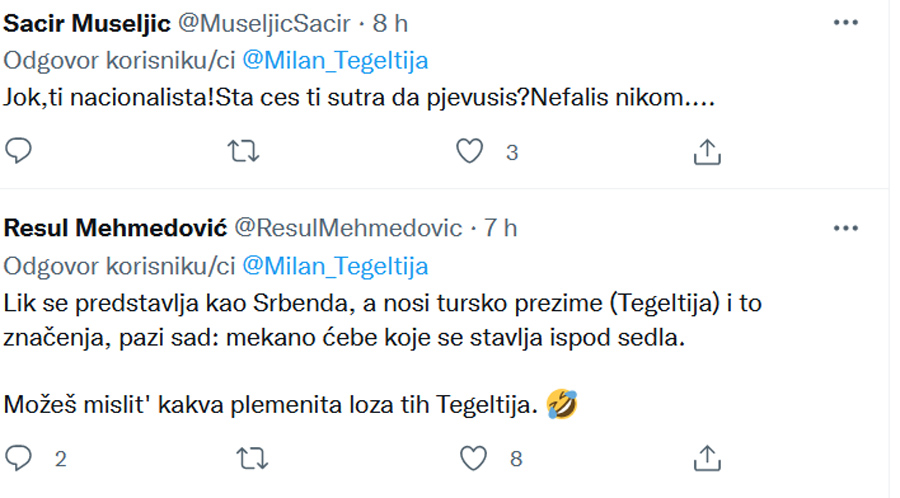The width and height of the screenshot is (900, 498).
Task: Open Sacir Museljic's profile name
Action: (x=87, y=24)
